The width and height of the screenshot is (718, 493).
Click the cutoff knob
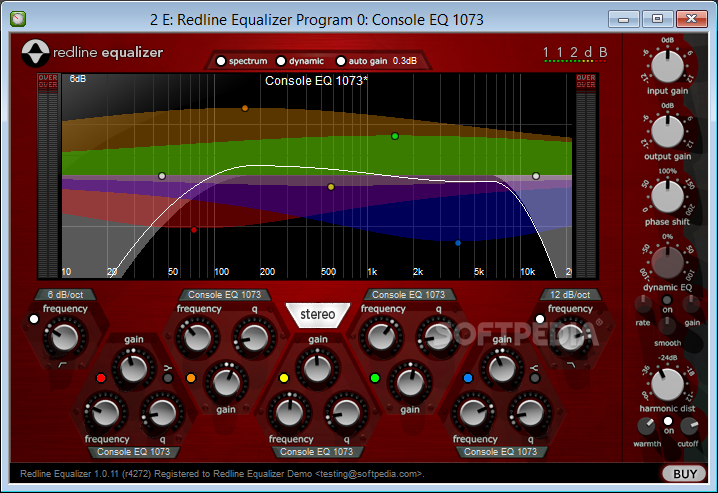(x=689, y=427)
